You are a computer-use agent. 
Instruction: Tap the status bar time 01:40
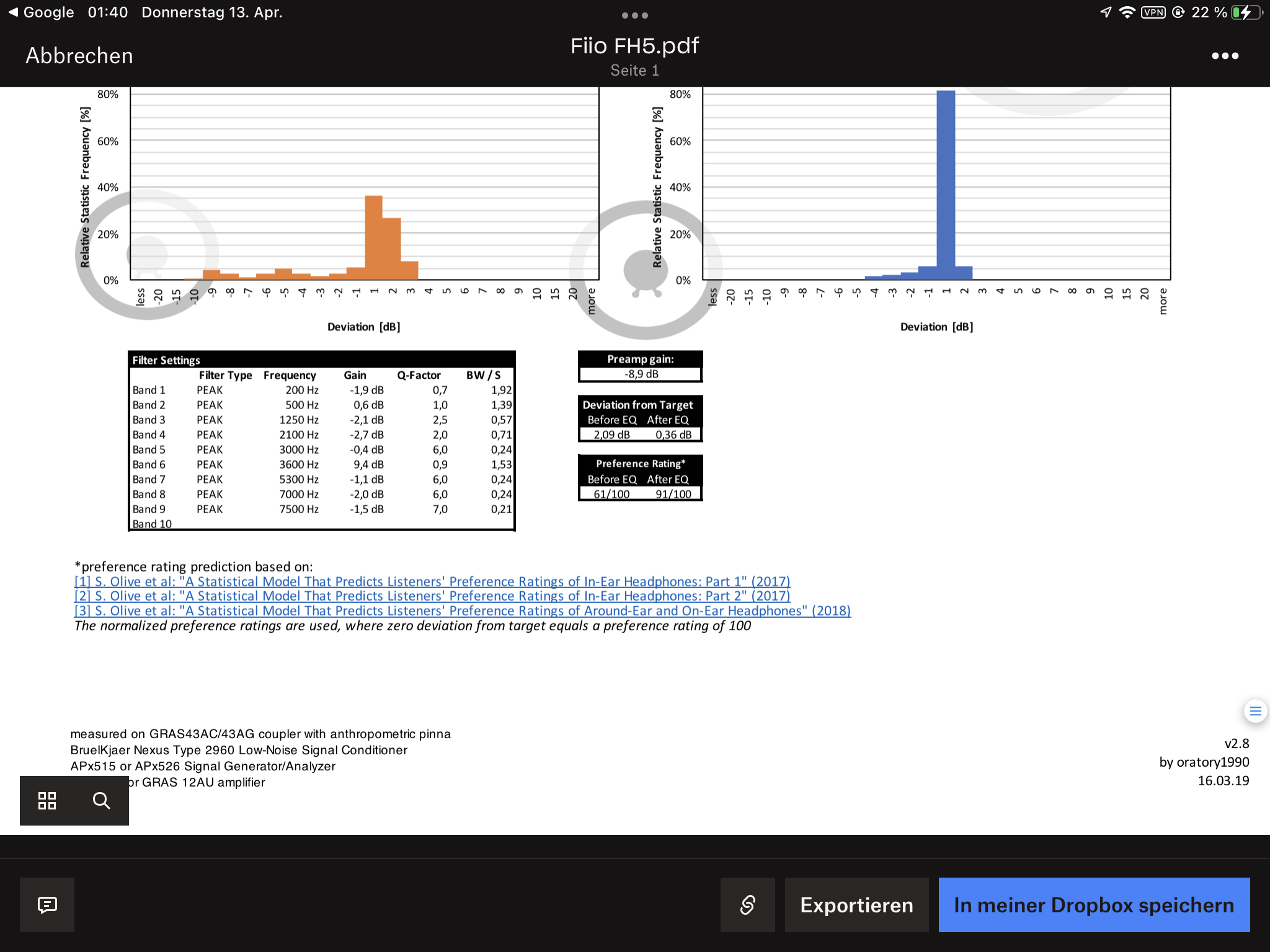click(108, 12)
